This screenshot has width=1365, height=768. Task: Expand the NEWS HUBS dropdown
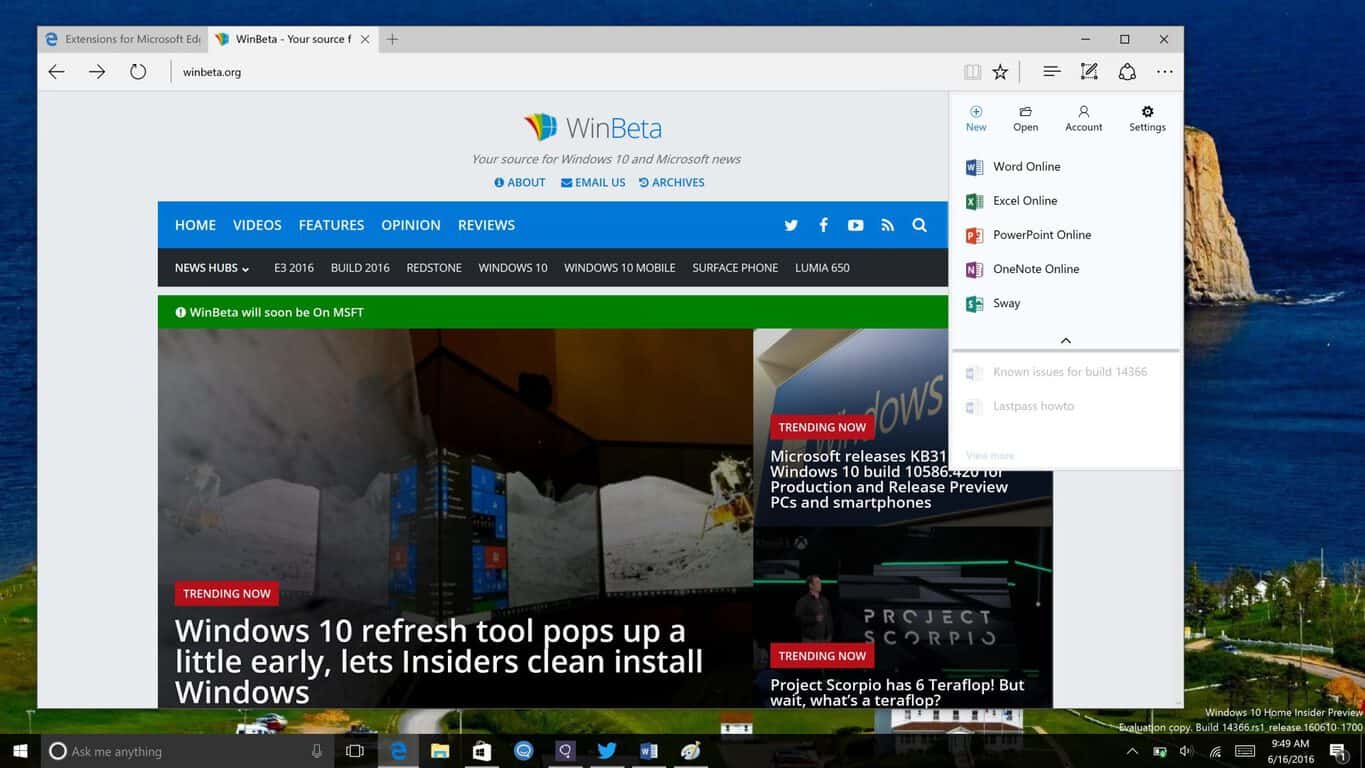(212, 268)
